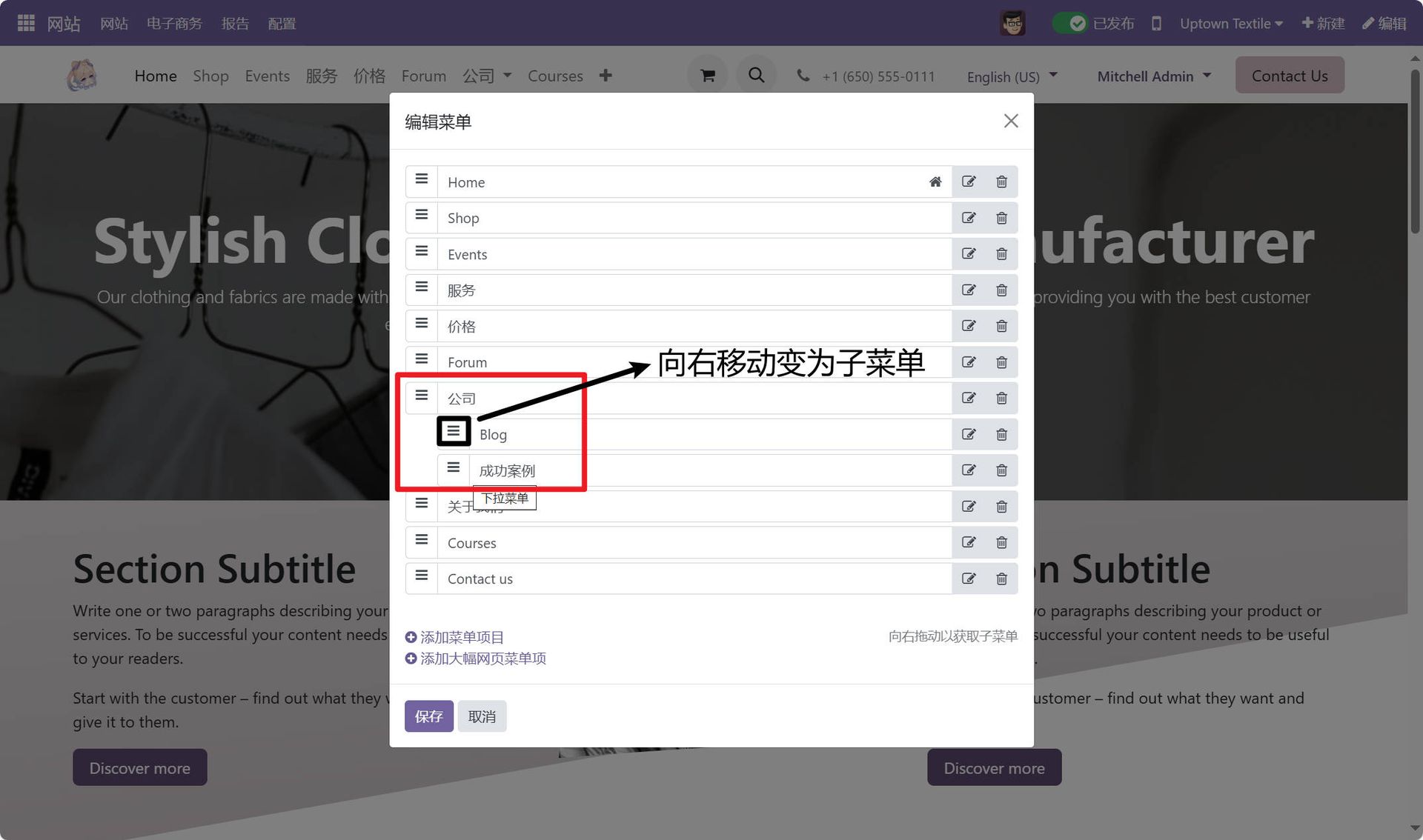The height and width of the screenshot is (840, 1423).
Task: Edit the Forum menu item
Action: point(969,362)
